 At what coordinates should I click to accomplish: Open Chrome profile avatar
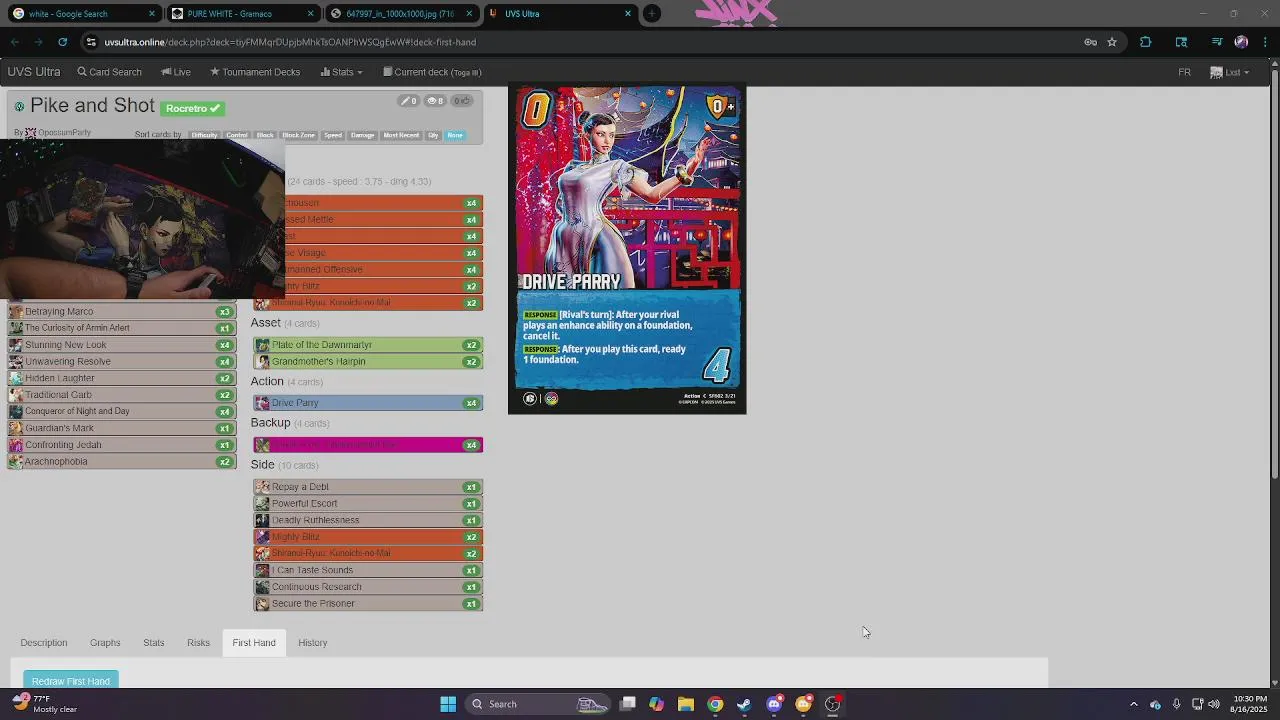pos(1241,42)
